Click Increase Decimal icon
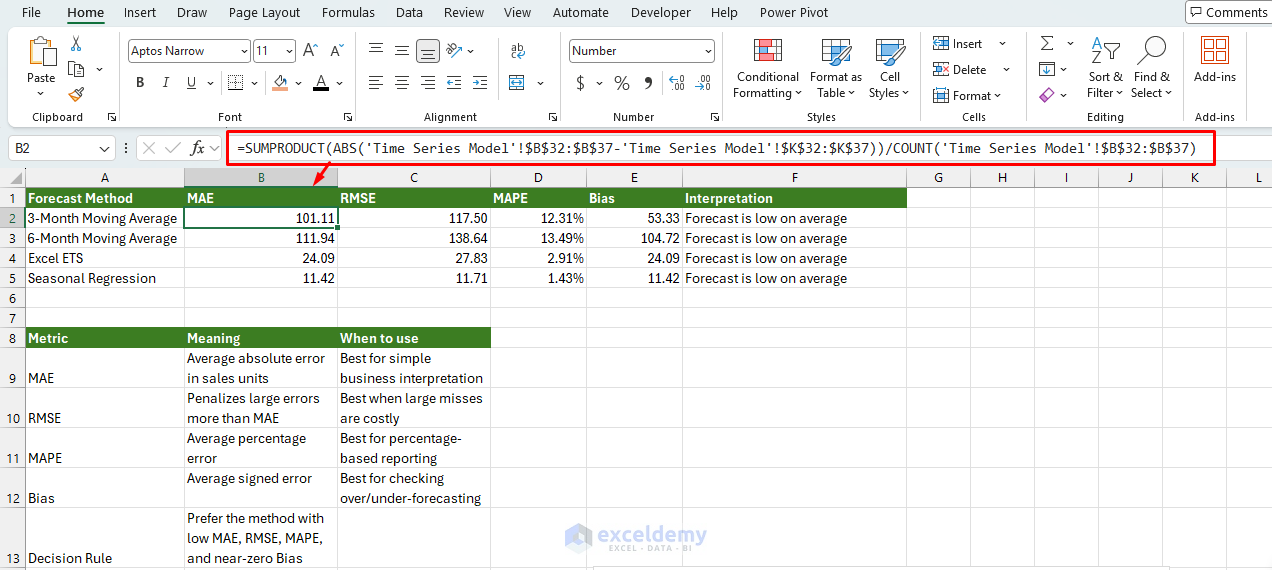 676,83
